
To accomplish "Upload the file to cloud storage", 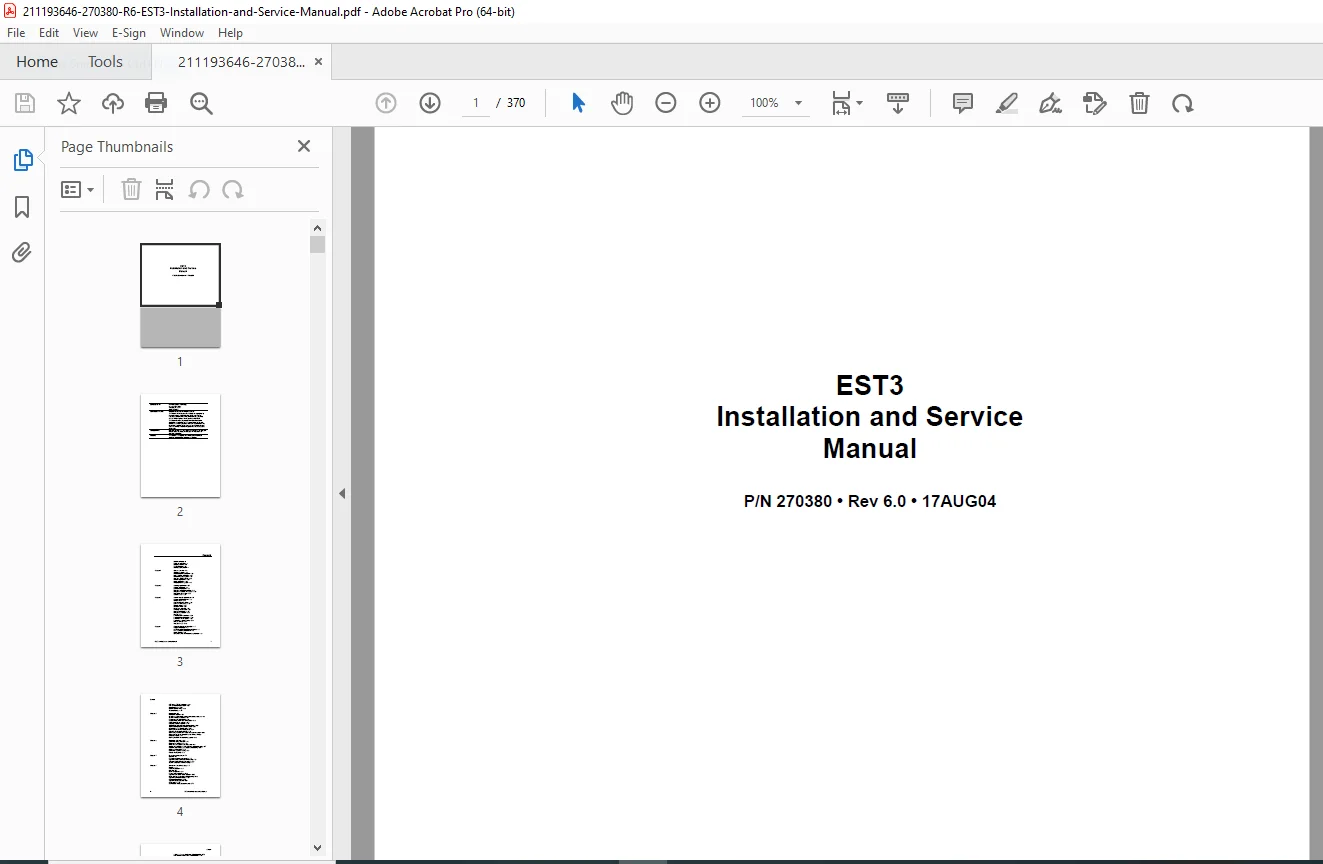I will [113, 103].
